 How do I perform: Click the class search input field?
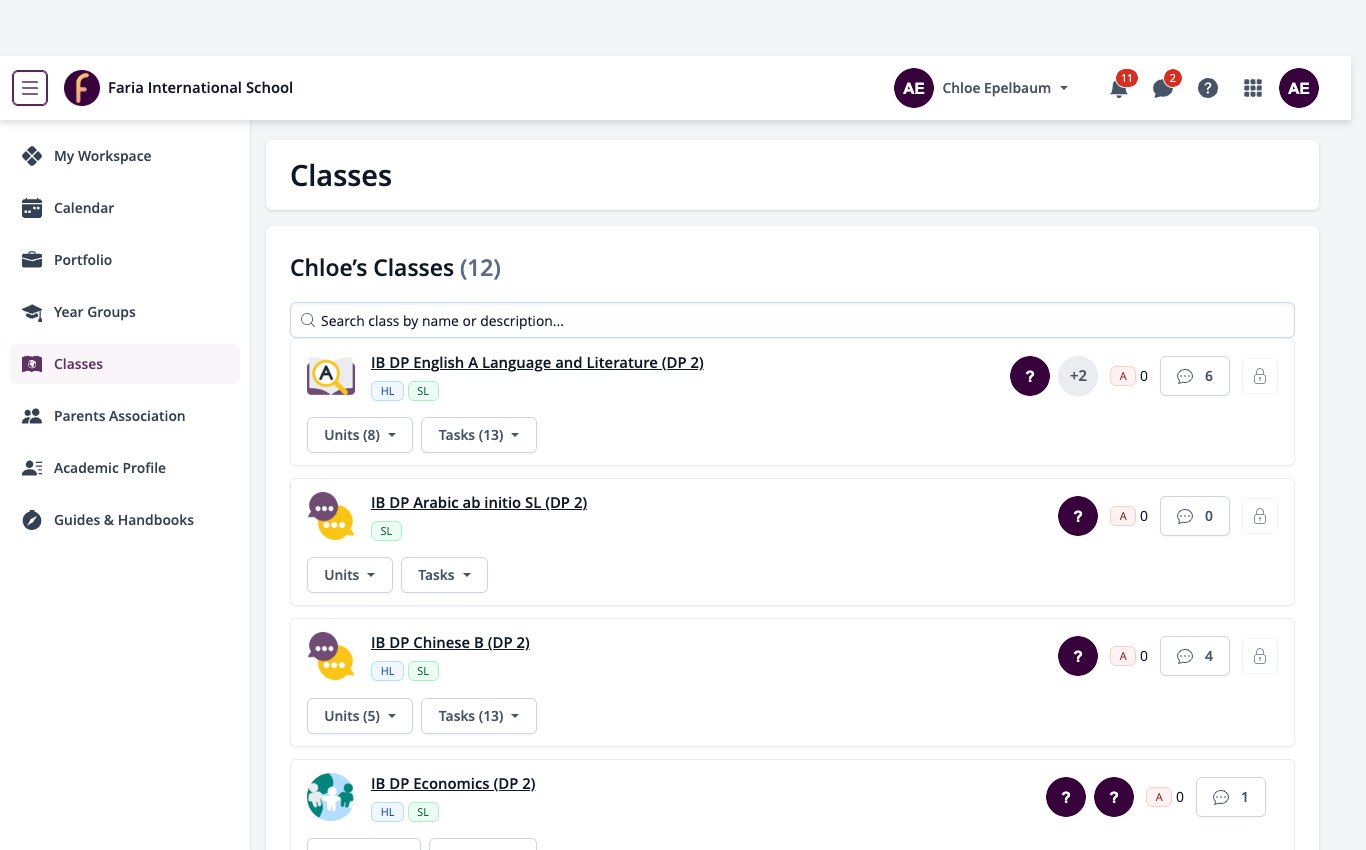(792, 321)
